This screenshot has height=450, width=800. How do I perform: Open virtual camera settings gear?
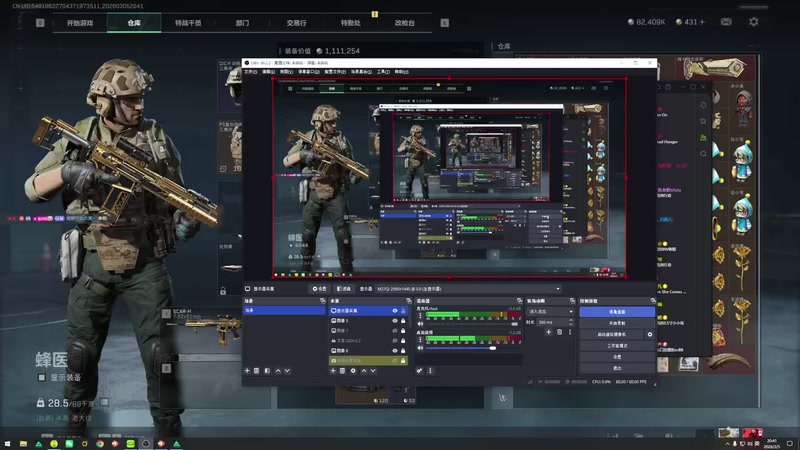649,335
